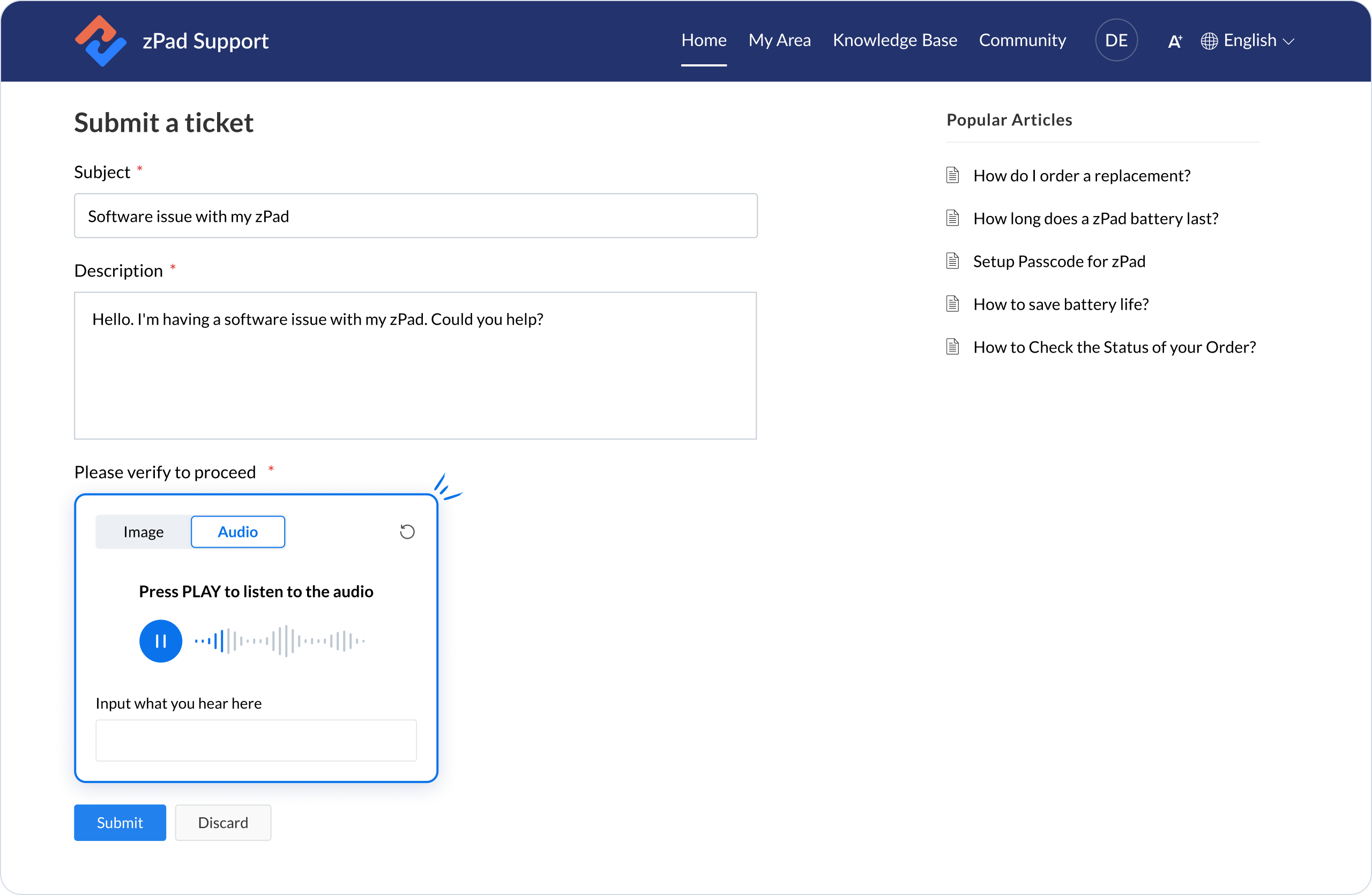Discard the ticket draft

pyautogui.click(x=223, y=823)
